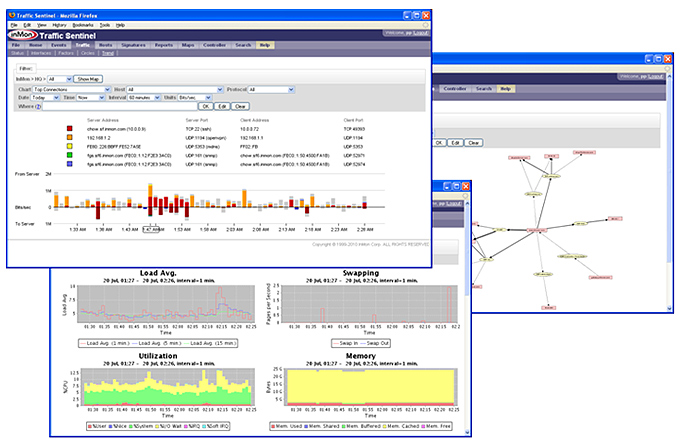
Task: Click Edit button in front window filter
Action: coord(222,106)
